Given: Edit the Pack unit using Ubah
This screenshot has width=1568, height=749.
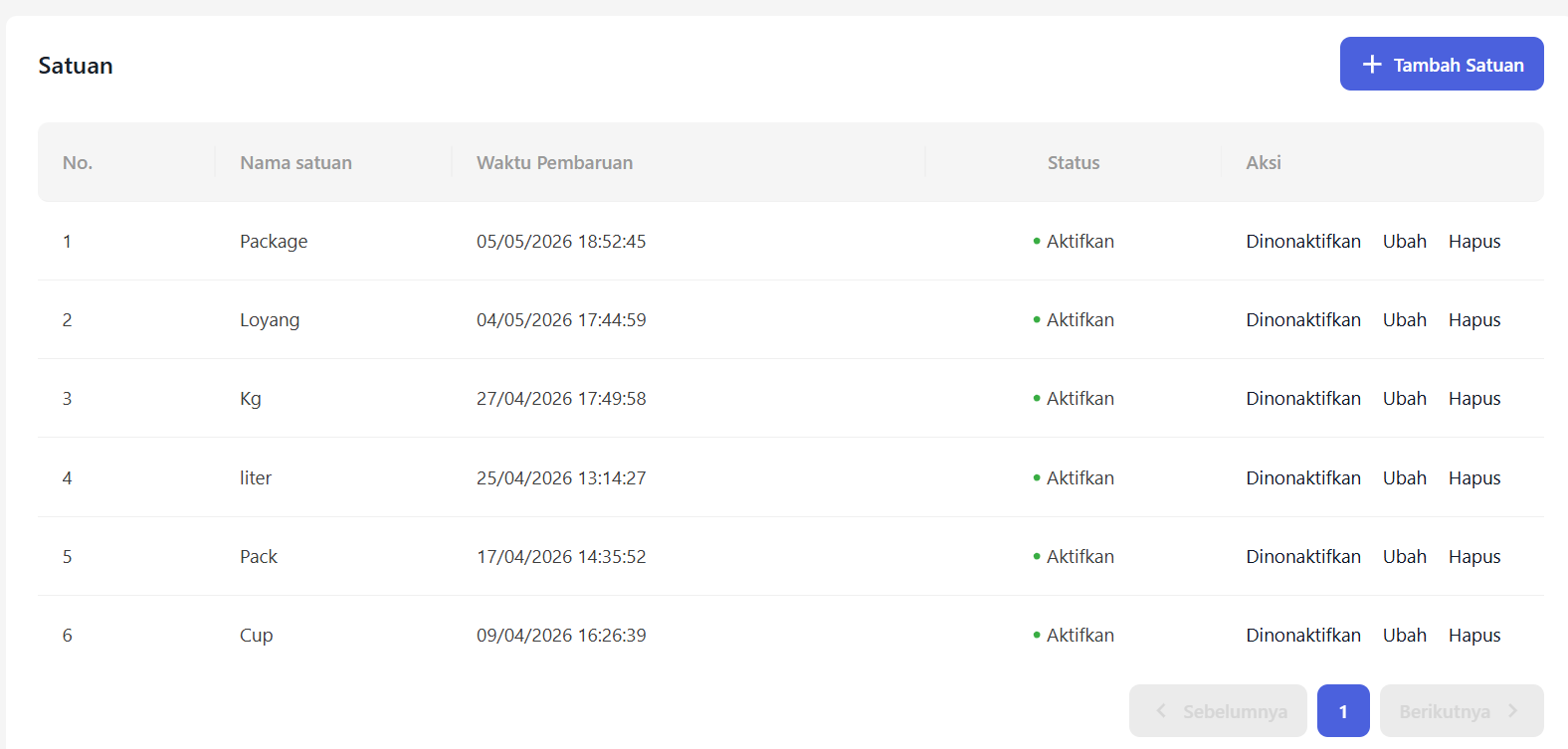Looking at the screenshot, I should 1404,556.
